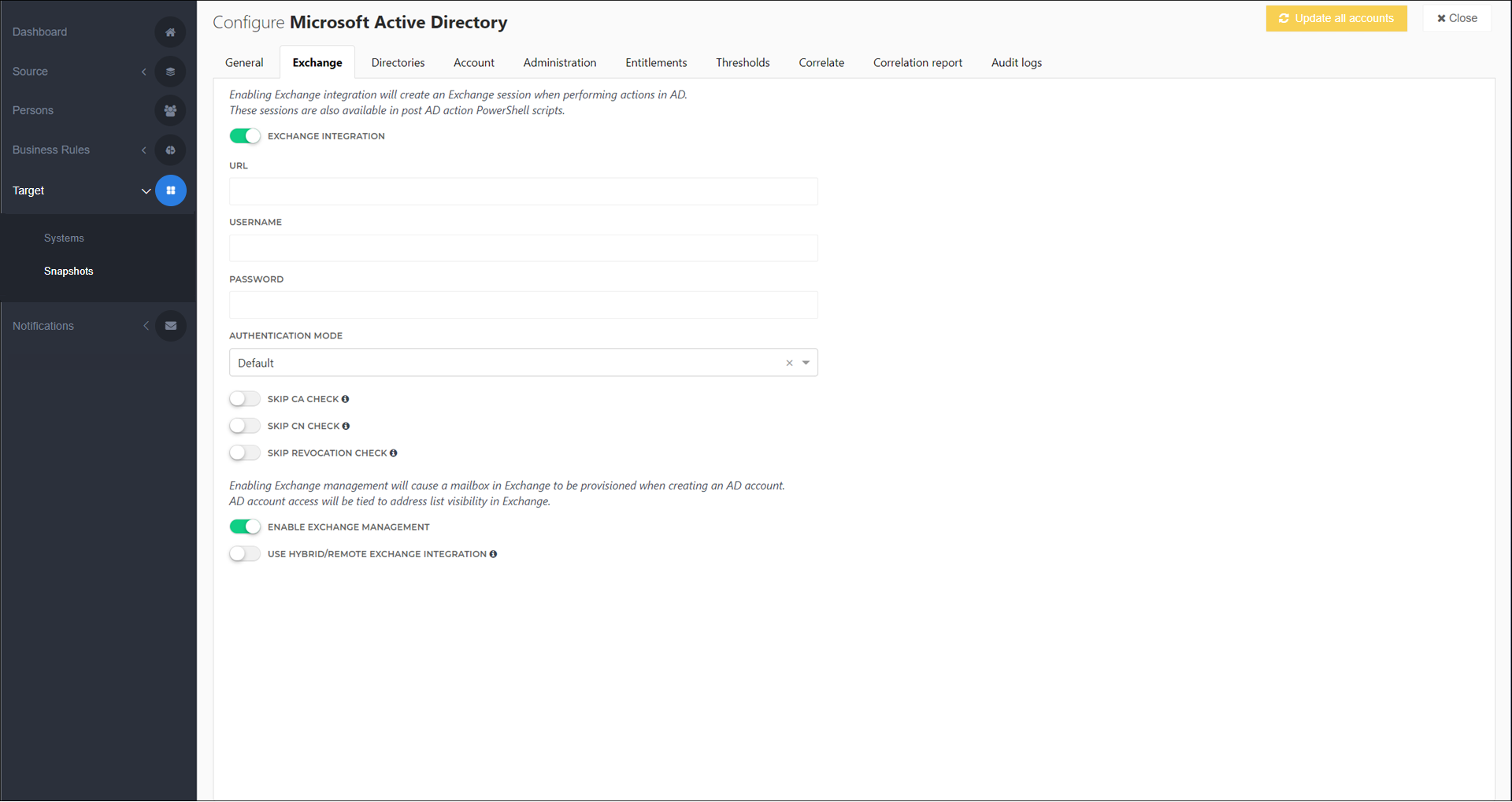The image size is (1512, 802).
Task: Expand the Source menu chevron
Action: (144, 72)
